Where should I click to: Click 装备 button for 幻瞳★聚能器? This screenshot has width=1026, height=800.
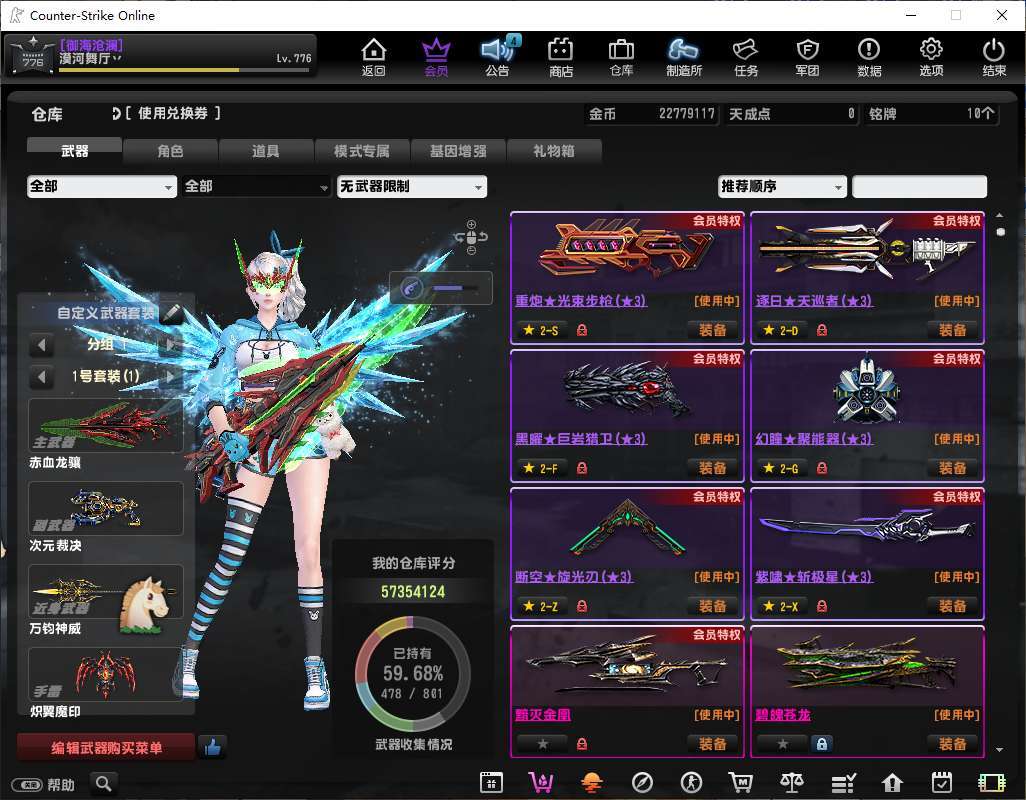coord(952,468)
